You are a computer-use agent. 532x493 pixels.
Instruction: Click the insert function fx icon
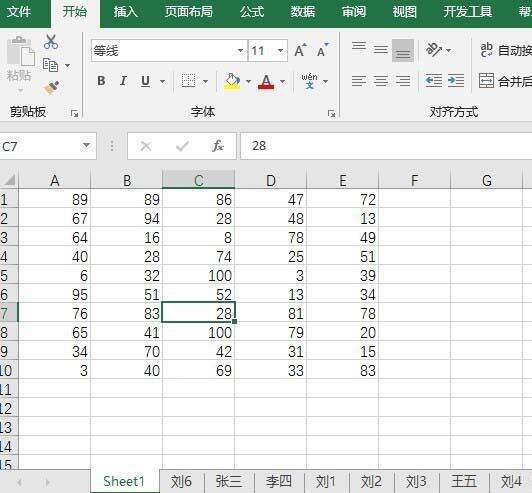[217, 146]
